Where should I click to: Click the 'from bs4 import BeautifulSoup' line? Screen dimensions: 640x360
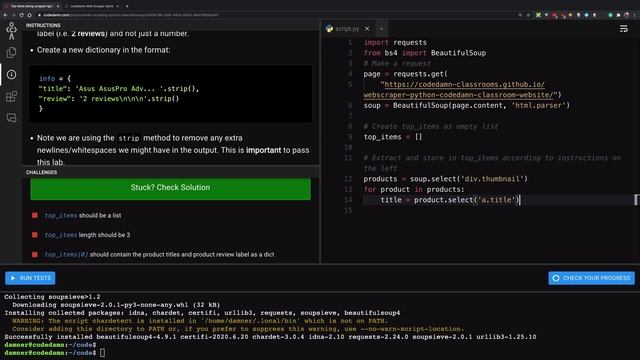425,53
